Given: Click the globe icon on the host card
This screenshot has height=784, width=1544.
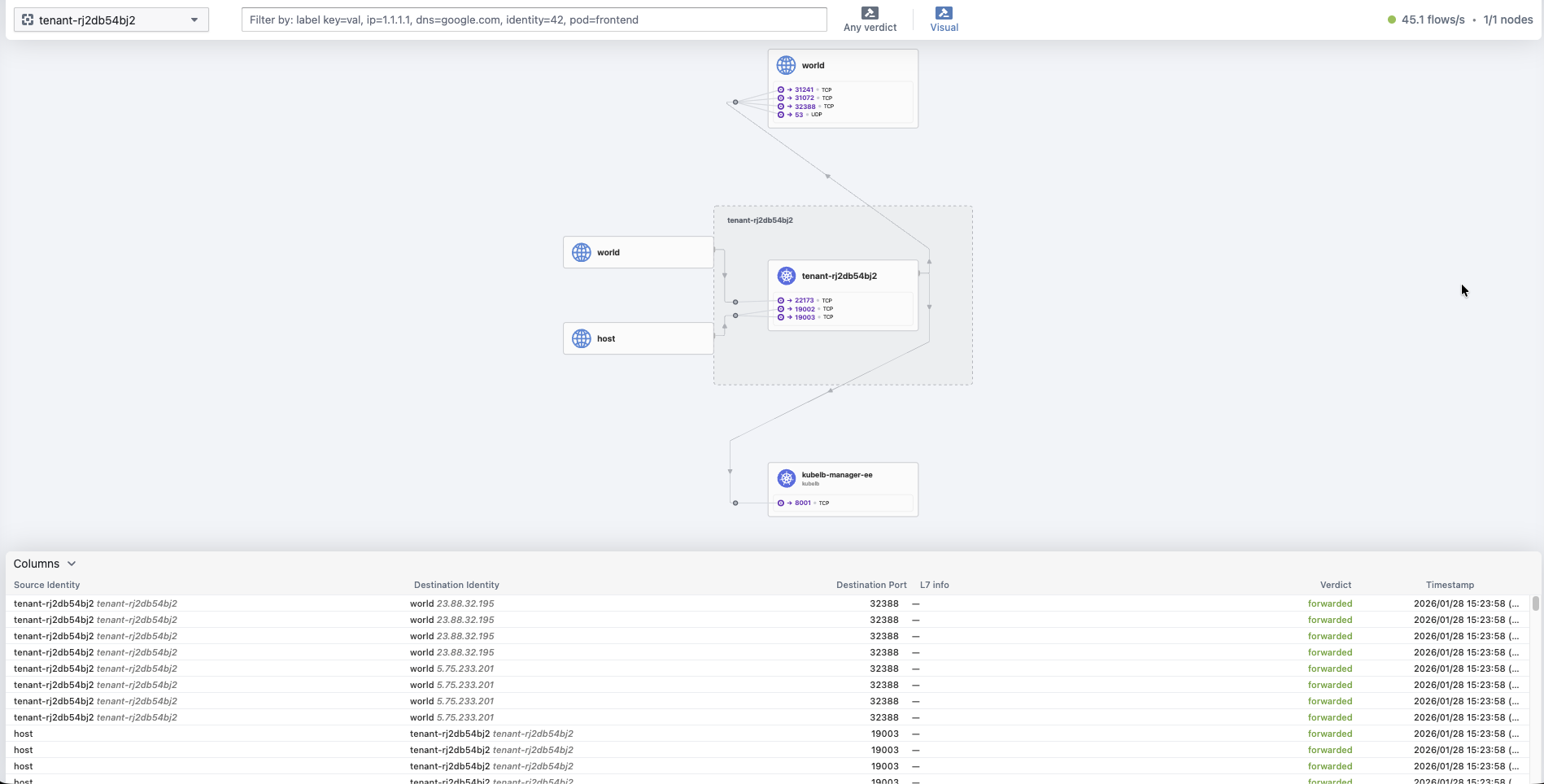Looking at the screenshot, I should pos(581,338).
